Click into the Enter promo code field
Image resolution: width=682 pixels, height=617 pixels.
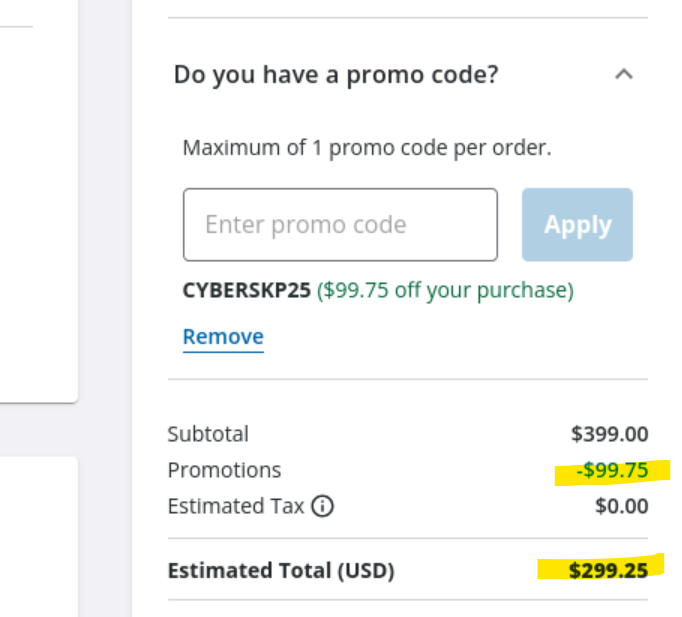[x=340, y=224]
